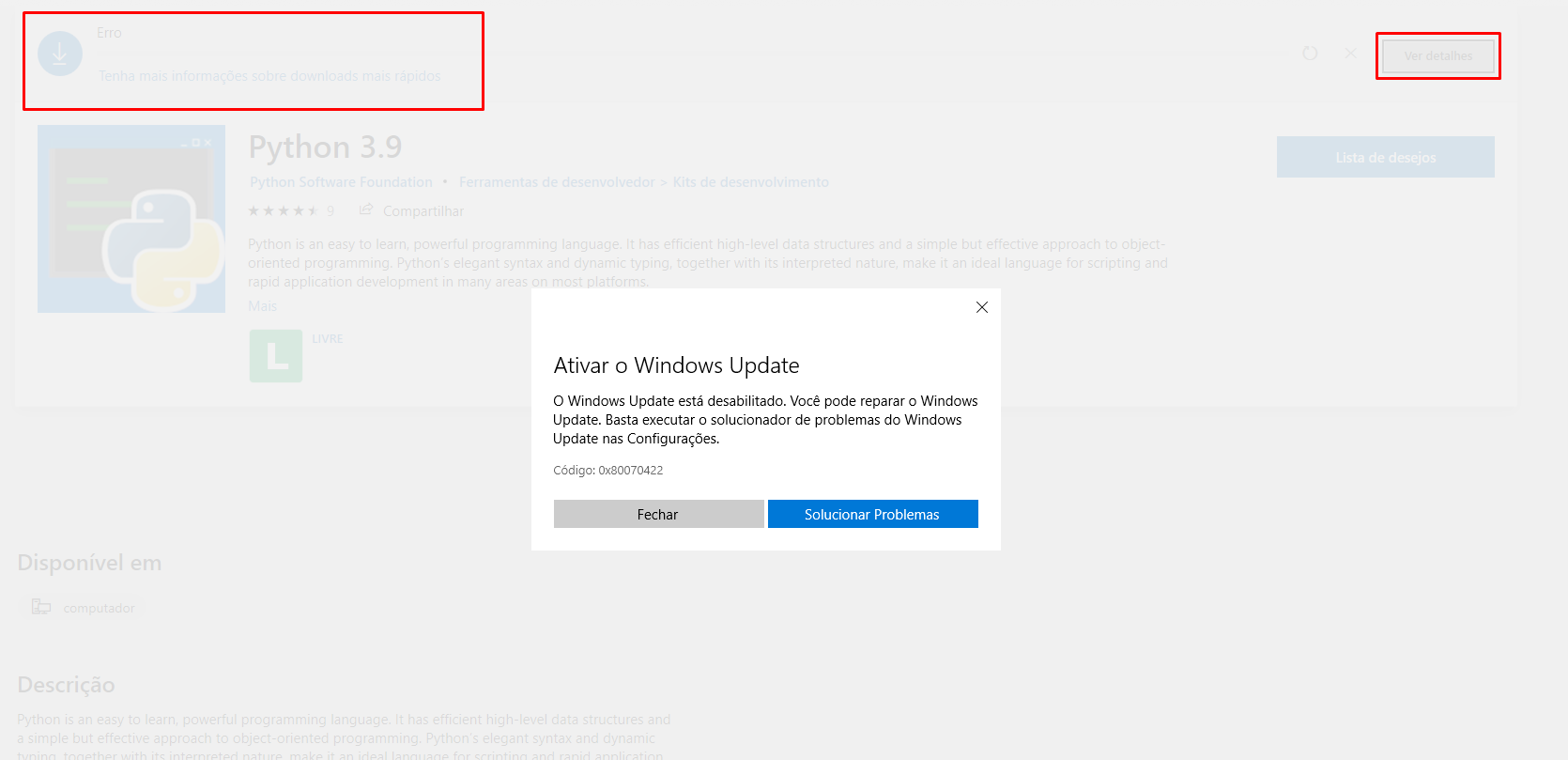1568x760 pixels.
Task: Click the Python 3.9 title text
Action: coord(325,147)
